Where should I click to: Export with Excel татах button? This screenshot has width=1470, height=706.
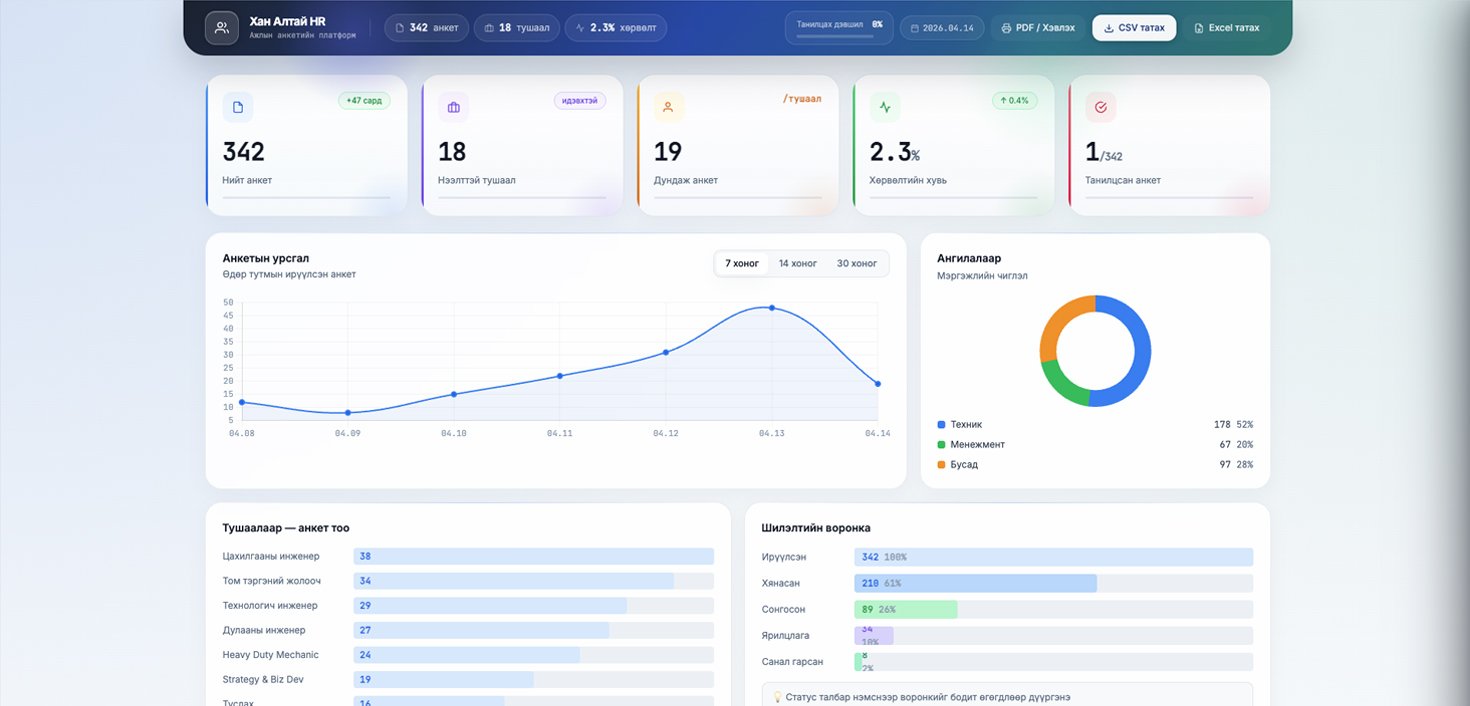(x=1227, y=28)
